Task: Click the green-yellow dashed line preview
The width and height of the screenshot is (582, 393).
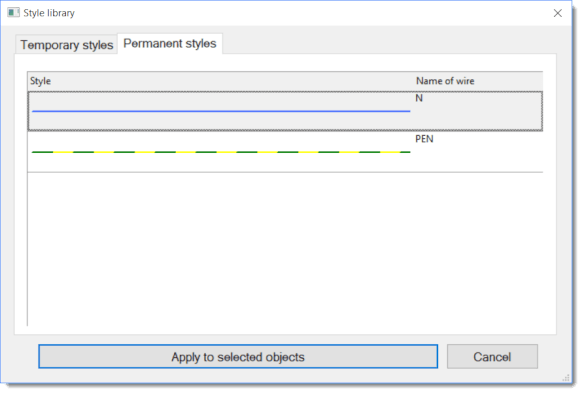Action: coord(221,152)
